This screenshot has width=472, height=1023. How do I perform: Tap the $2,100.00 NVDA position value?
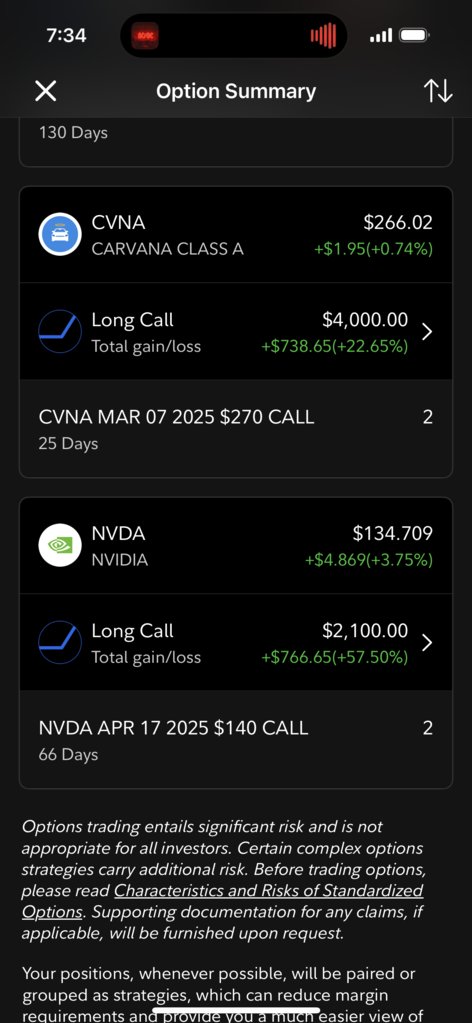click(x=365, y=631)
